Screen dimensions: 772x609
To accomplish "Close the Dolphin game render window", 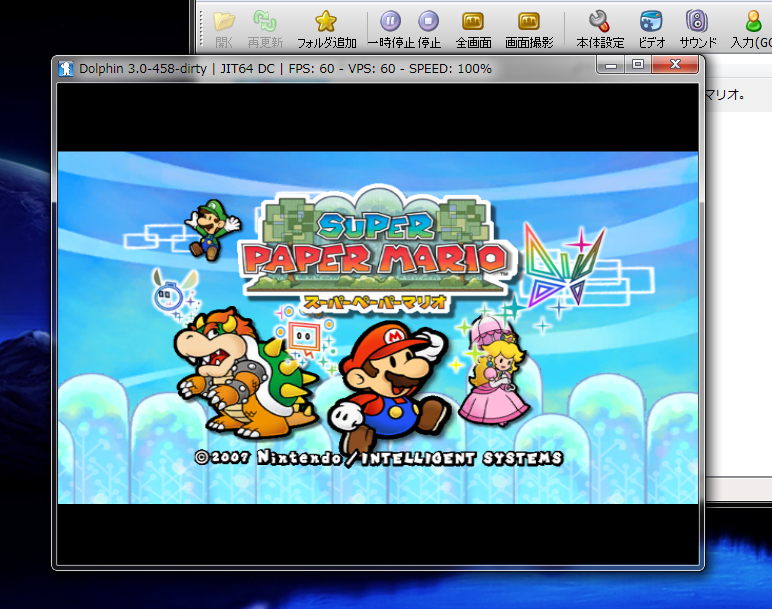I will [675, 64].
